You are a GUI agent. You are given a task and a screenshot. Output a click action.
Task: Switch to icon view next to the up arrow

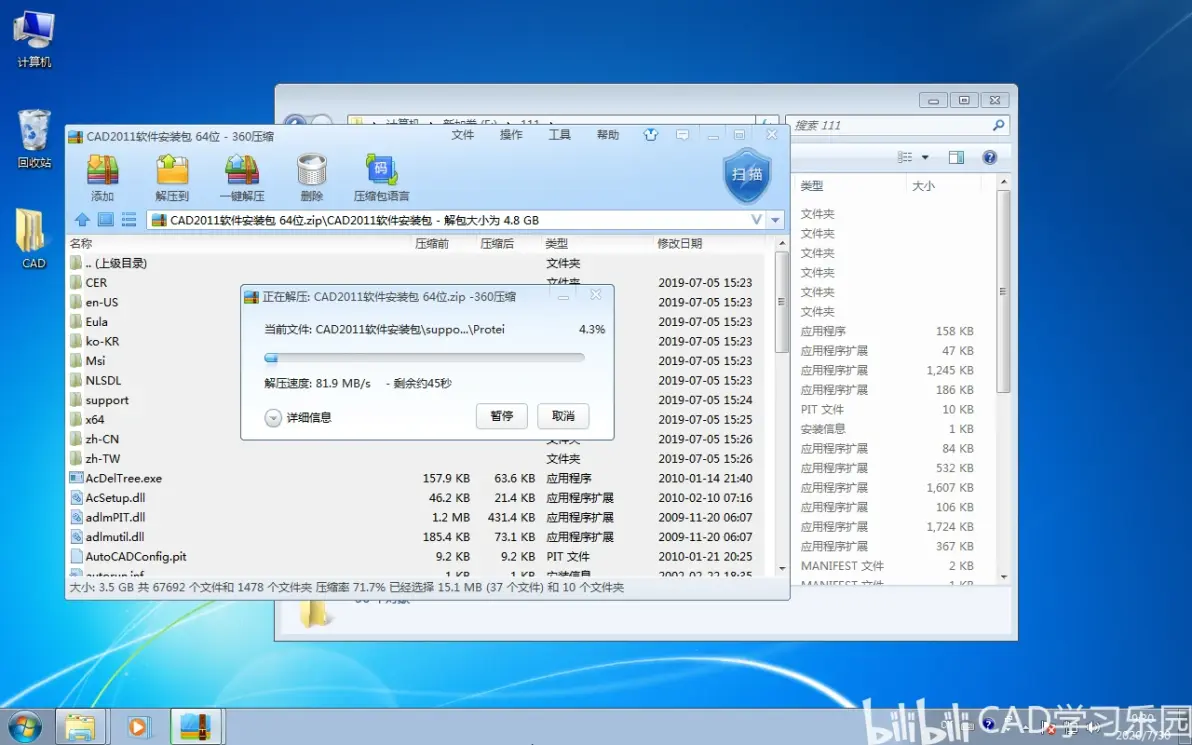pos(106,220)
